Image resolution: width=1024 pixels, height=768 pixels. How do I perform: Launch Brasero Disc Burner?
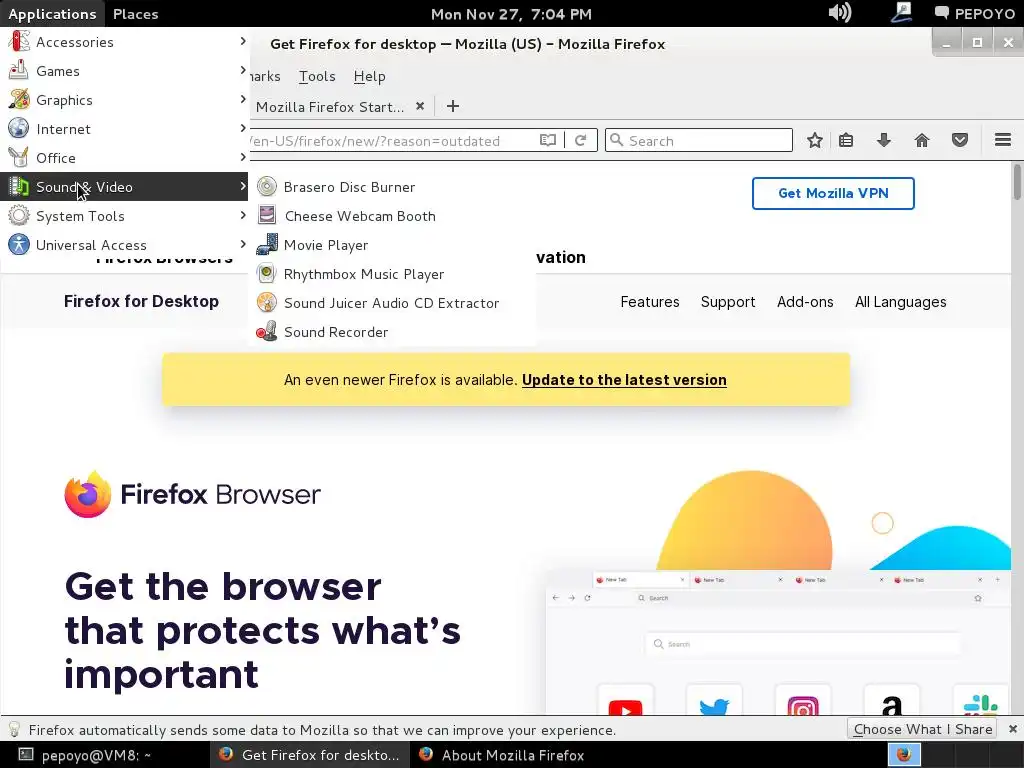pyautogui.click(x=392, y=187)
